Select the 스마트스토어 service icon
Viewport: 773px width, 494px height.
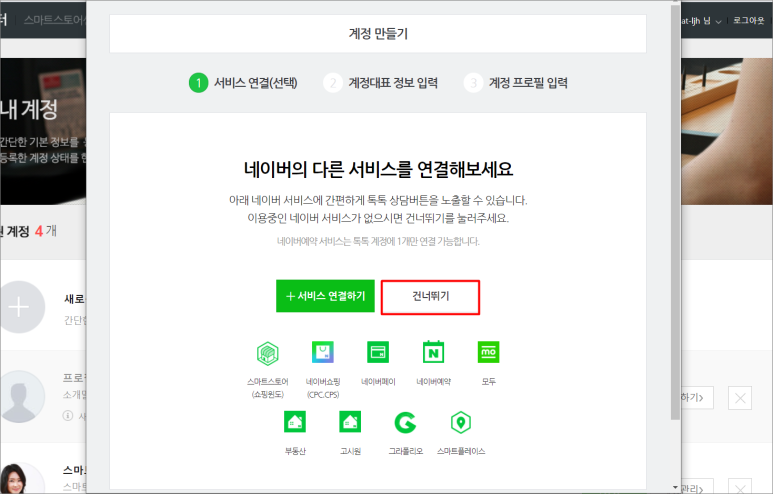[268, 353]
